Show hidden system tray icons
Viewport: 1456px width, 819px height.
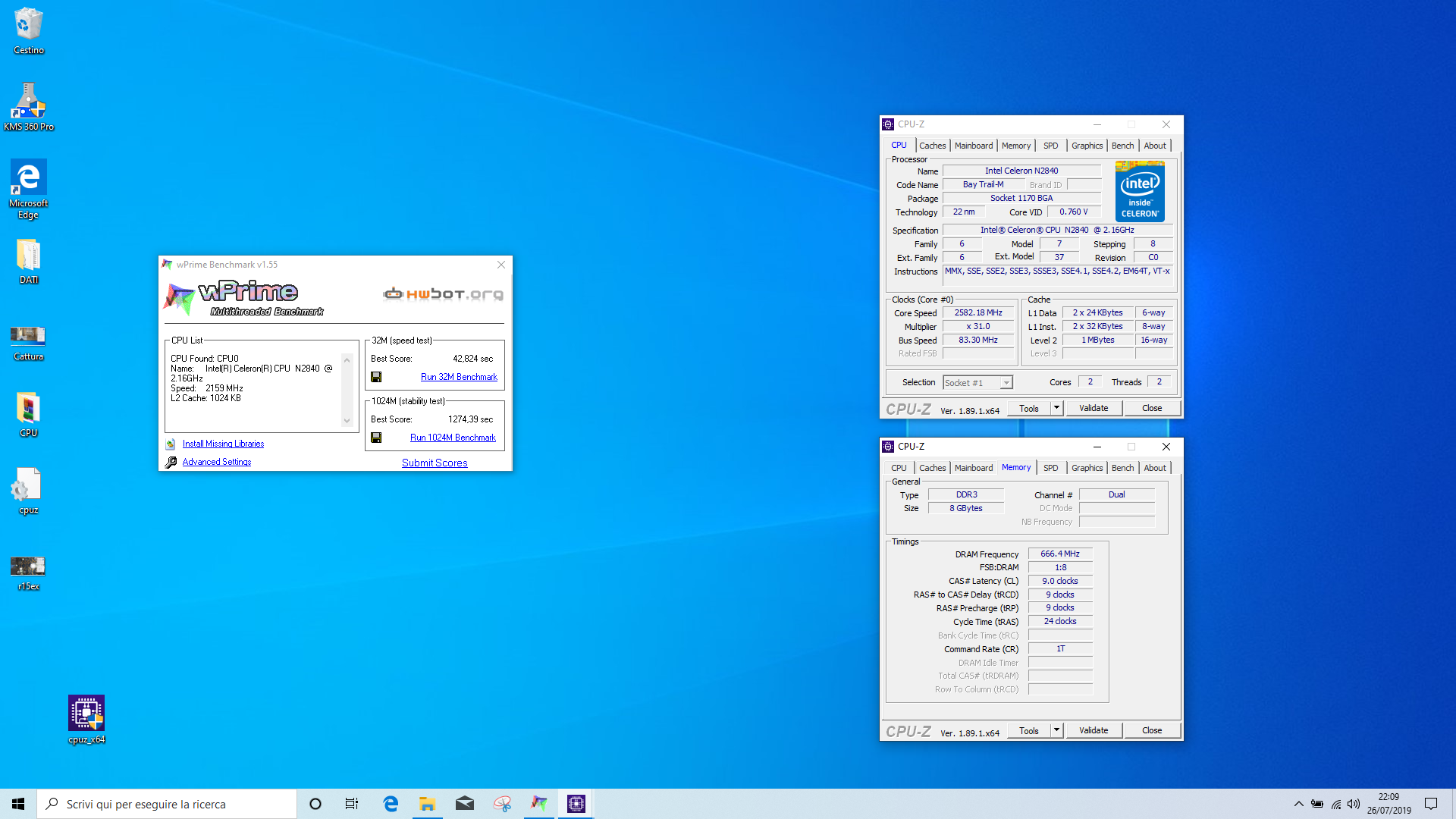(x=1299, y=804)
